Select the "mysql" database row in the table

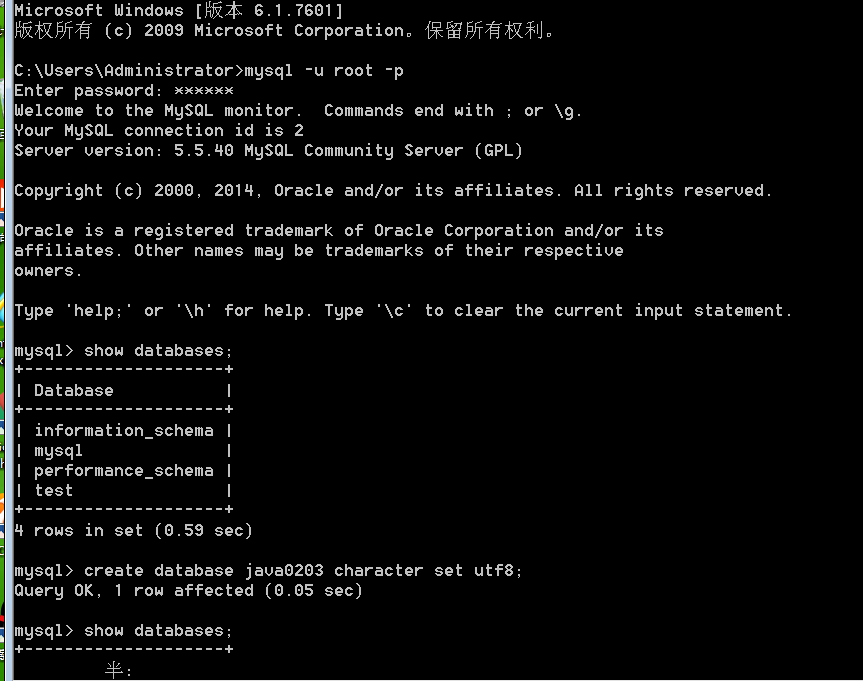[58, 450]
